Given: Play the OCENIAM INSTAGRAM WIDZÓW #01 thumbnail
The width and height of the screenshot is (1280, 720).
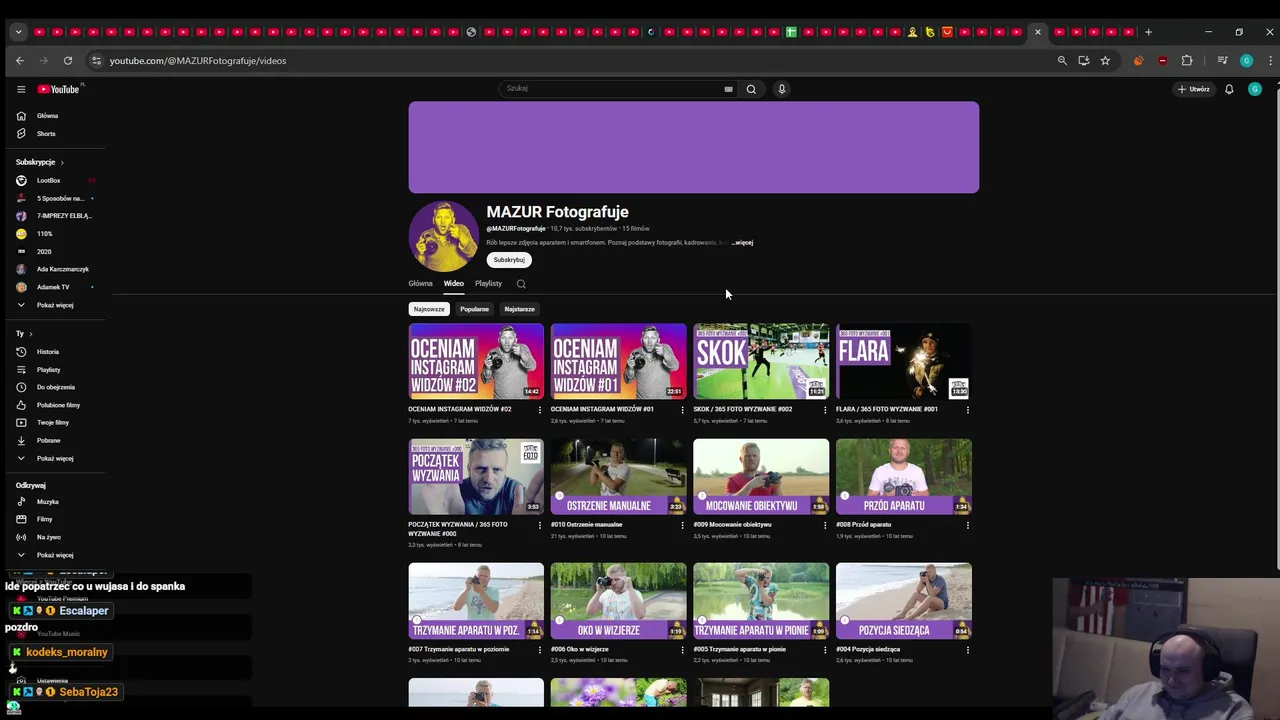Looking at the screenshot, I should pos(618,361).
